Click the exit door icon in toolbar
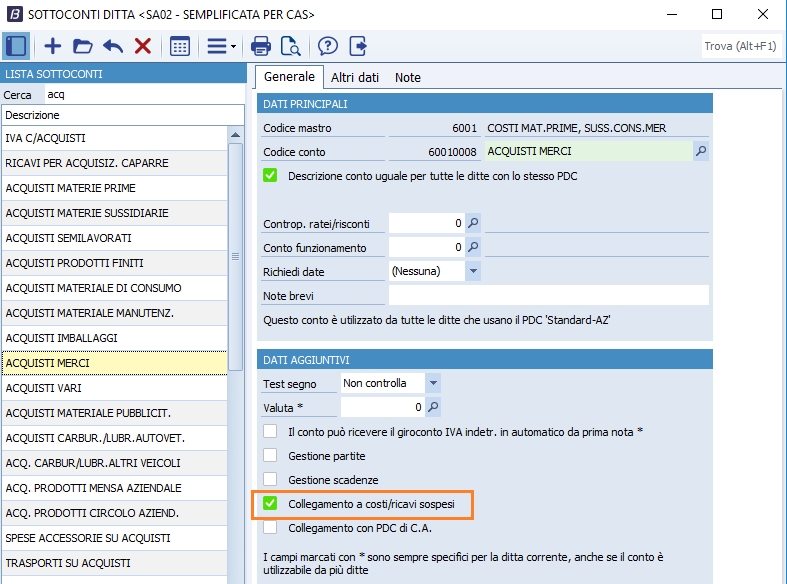The width and height of the screenshot is (787, 584). [x=357, y=46]
